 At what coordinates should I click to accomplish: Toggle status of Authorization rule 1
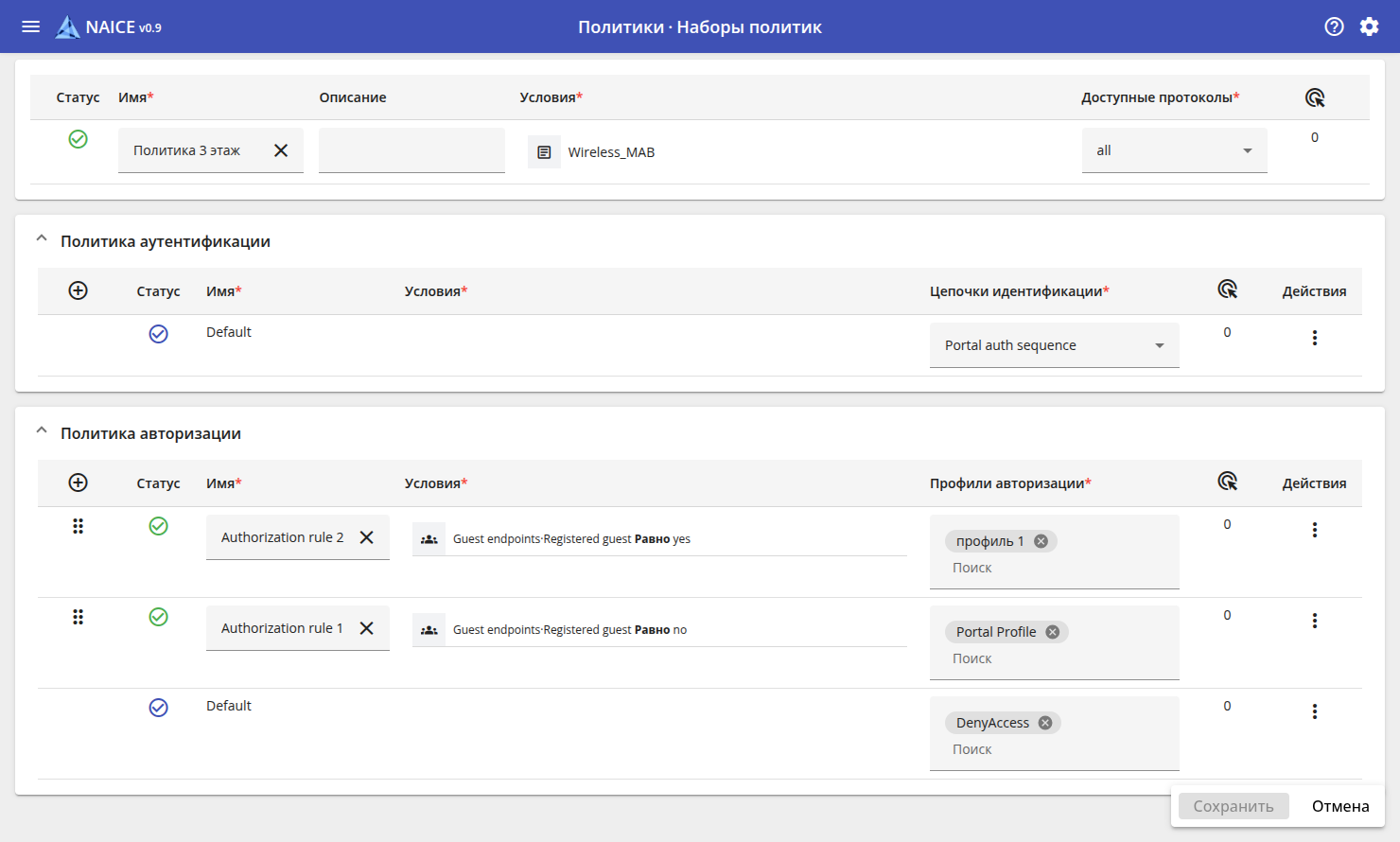(x=159, y=617)
